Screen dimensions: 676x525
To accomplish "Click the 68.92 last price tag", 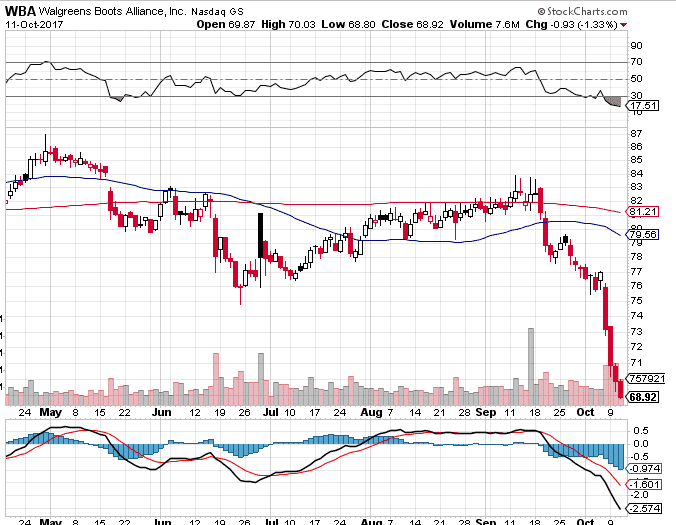I will click(643, 397).
